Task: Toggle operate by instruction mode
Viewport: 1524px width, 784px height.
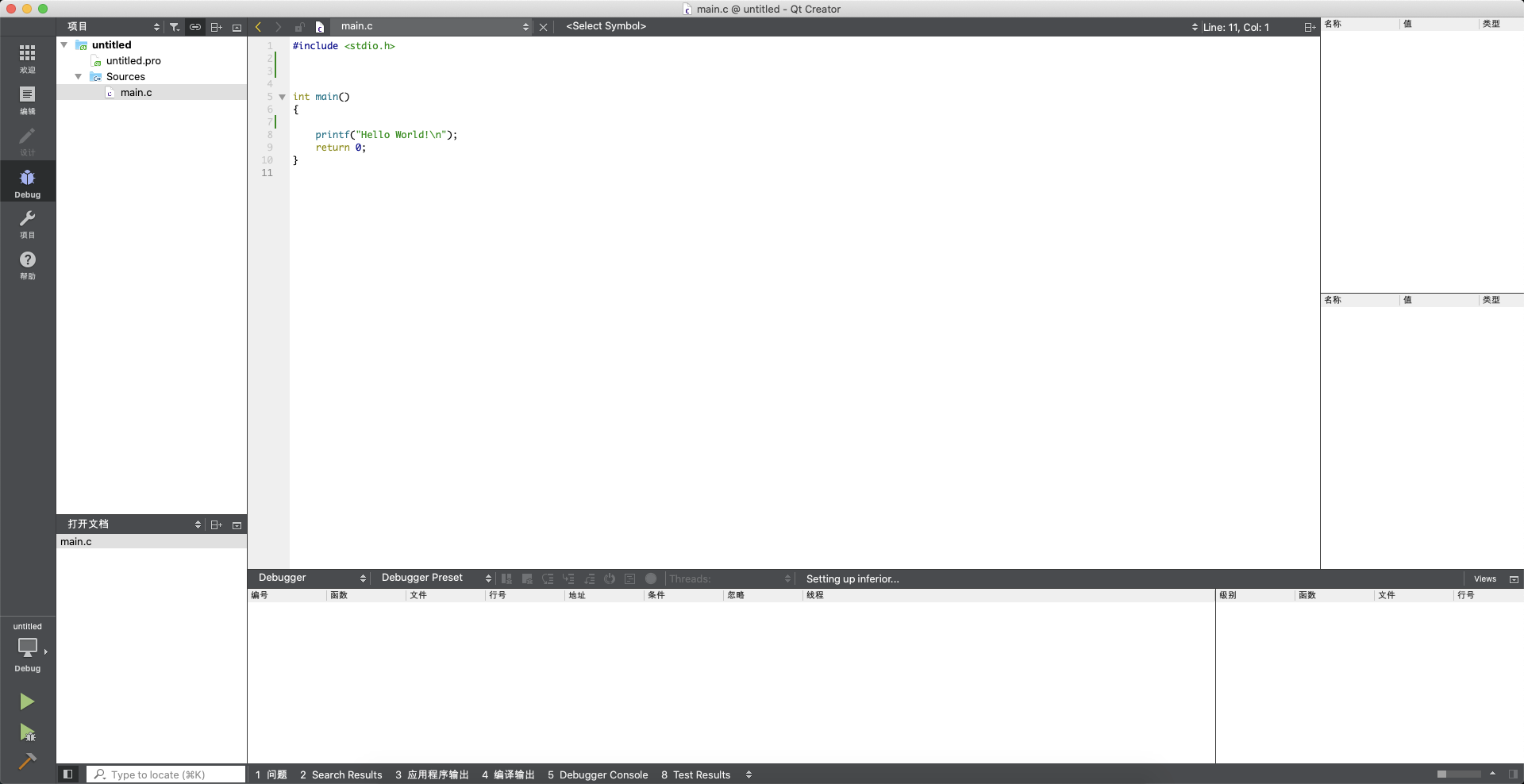Action: (x=630, y=578)
